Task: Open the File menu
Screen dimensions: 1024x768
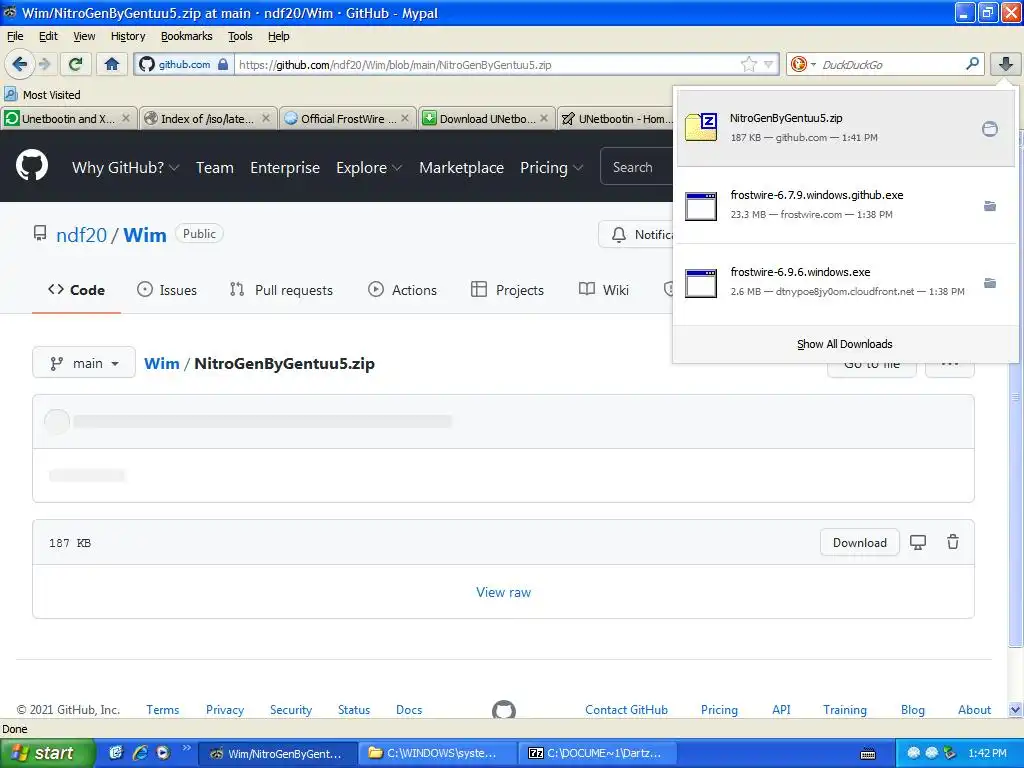Action: tap(15, 36)
